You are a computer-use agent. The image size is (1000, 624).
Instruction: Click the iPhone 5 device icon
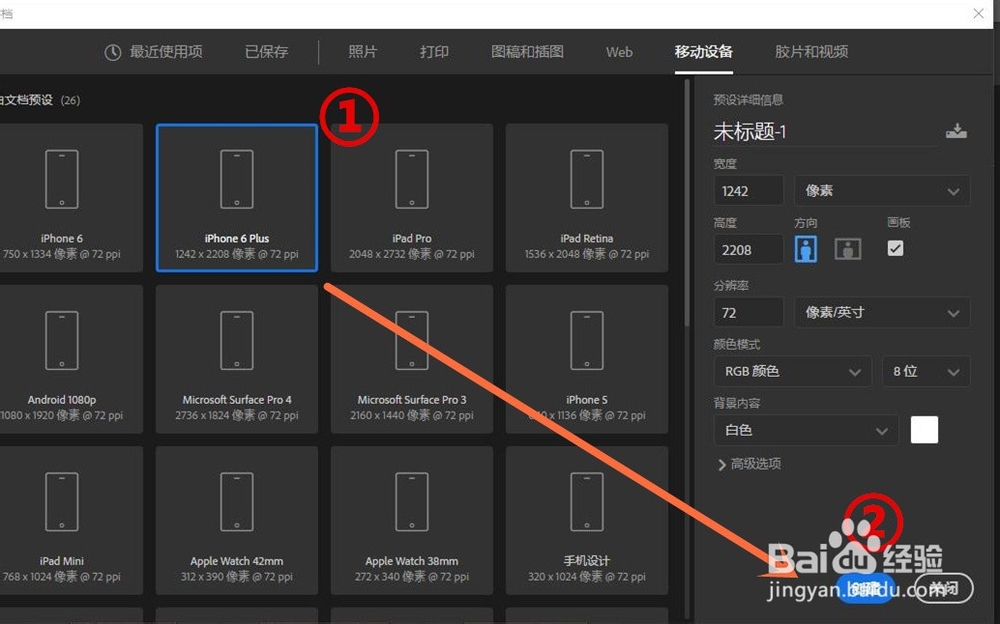tap(587, 341)
